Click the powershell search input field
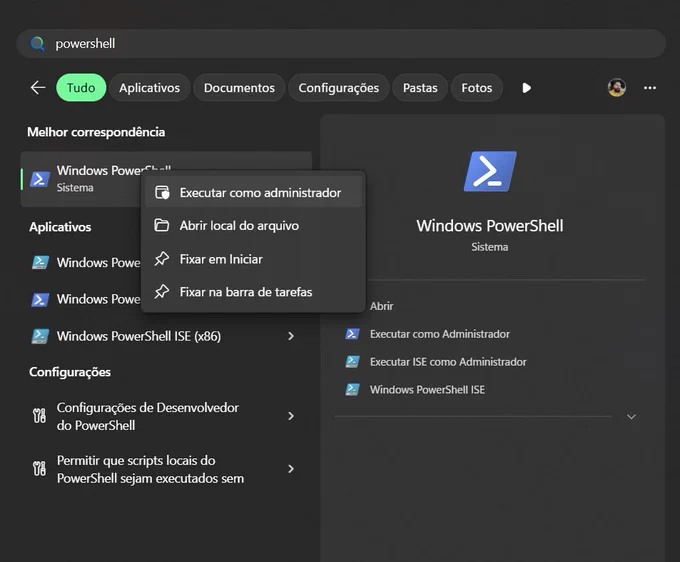The height and width of the screenshot is (562, 680). pos(341,43)
